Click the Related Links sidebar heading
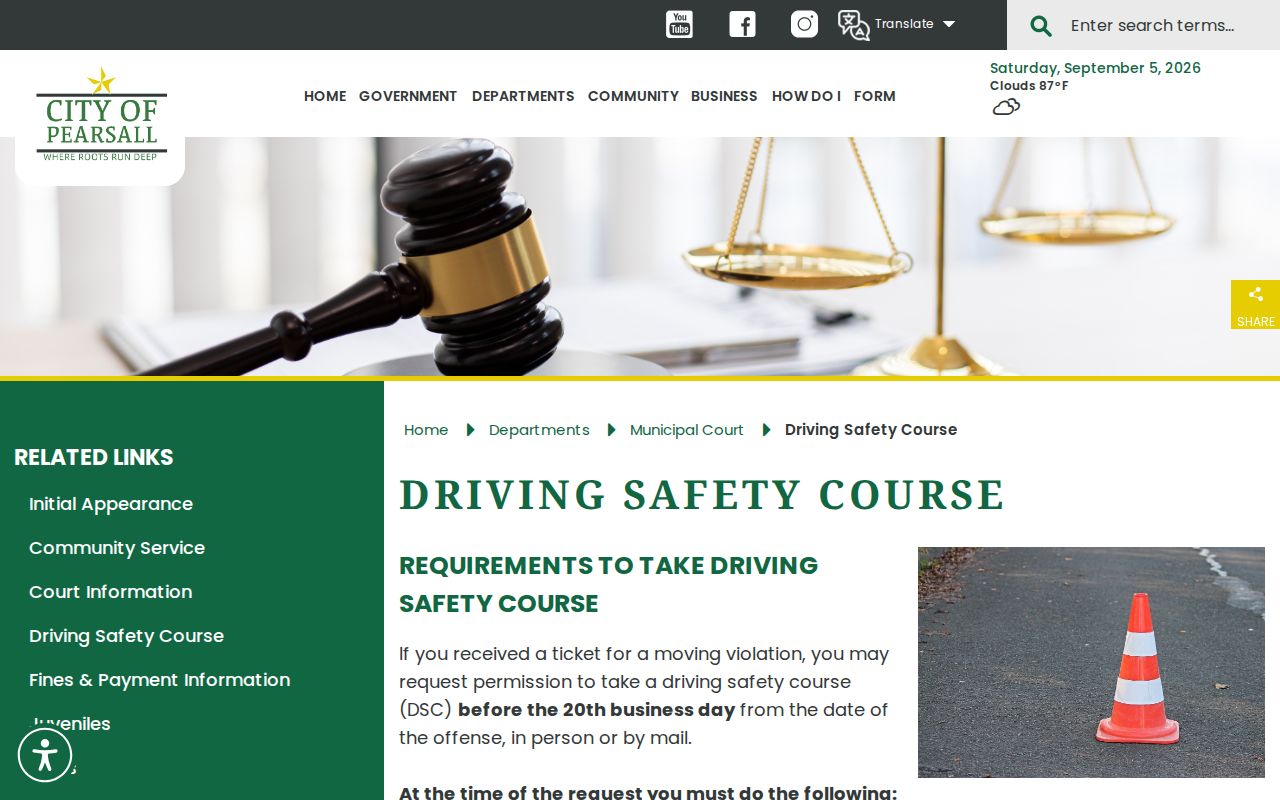 pos(94,457)
